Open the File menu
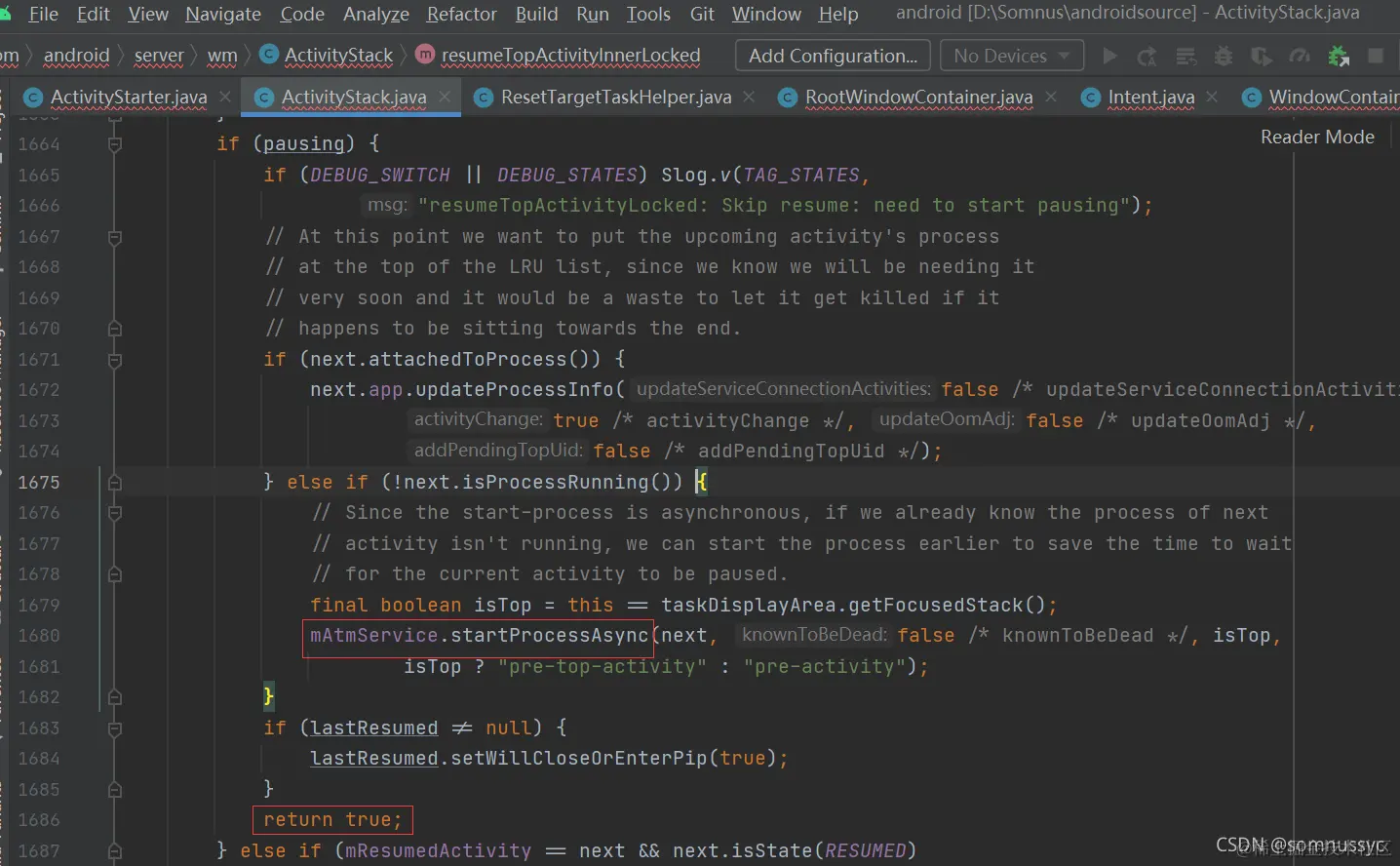 [x=44, y=14]
